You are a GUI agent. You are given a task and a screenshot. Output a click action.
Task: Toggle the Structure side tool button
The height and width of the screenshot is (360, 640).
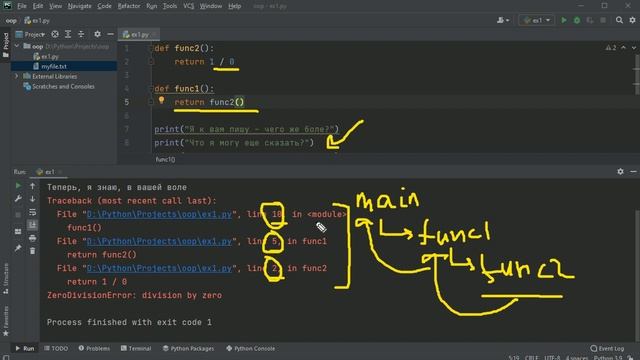(x=5, y=279)
